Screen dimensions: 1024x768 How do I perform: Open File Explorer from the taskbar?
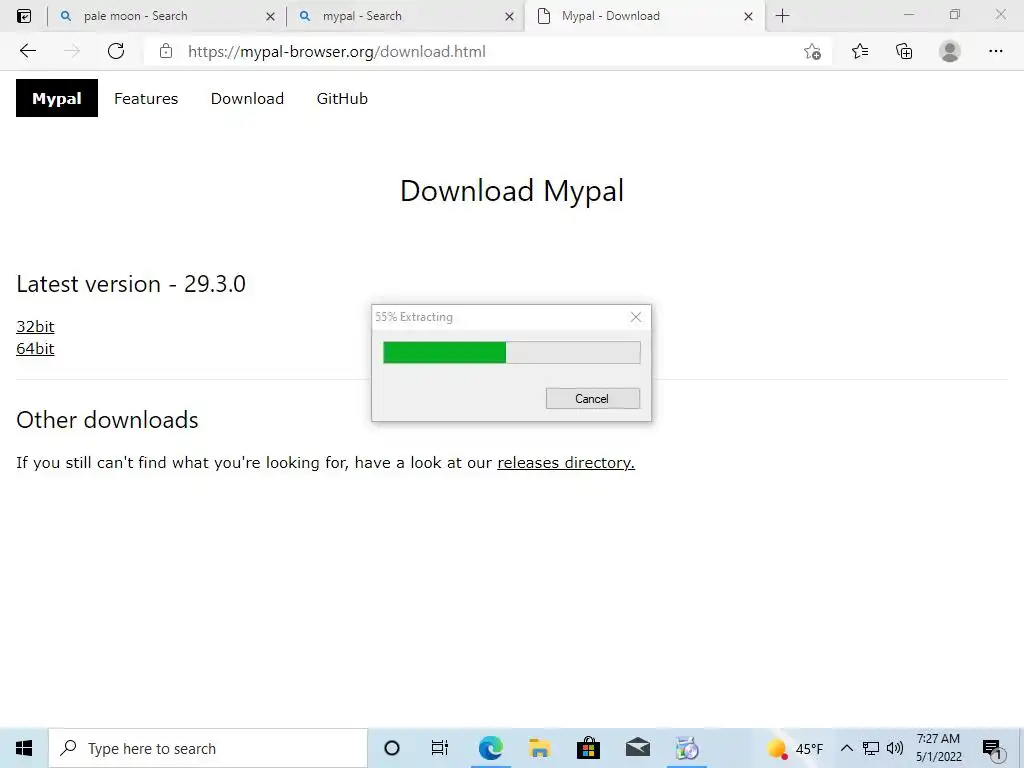click(539, 748)
